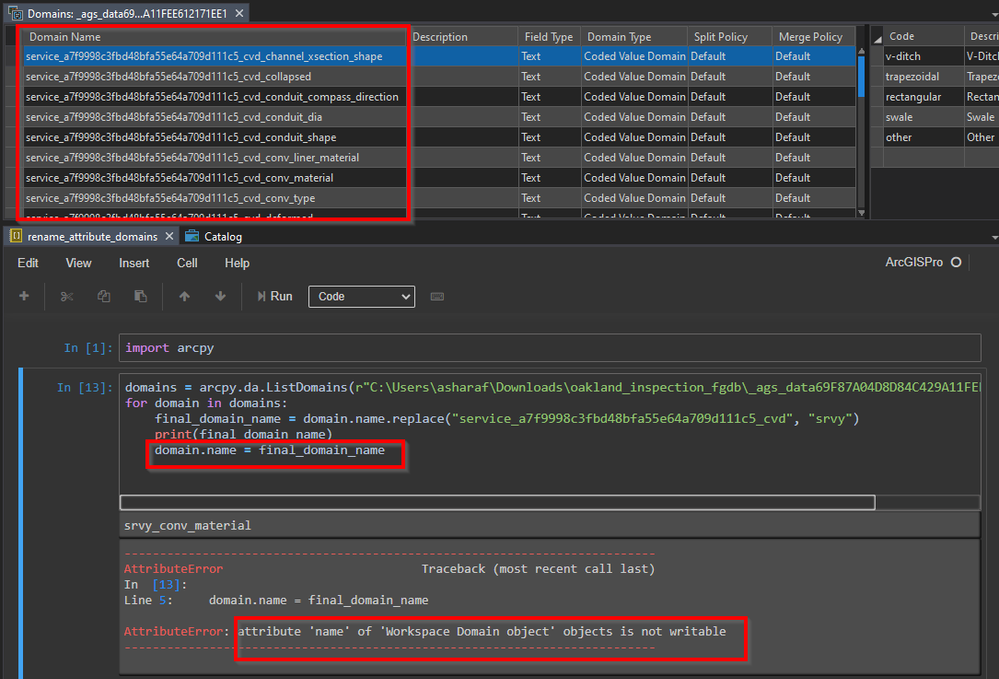Open the command palette keyboard icon
The height and width of the screenshot is (679, 999).
click(437, 297)
